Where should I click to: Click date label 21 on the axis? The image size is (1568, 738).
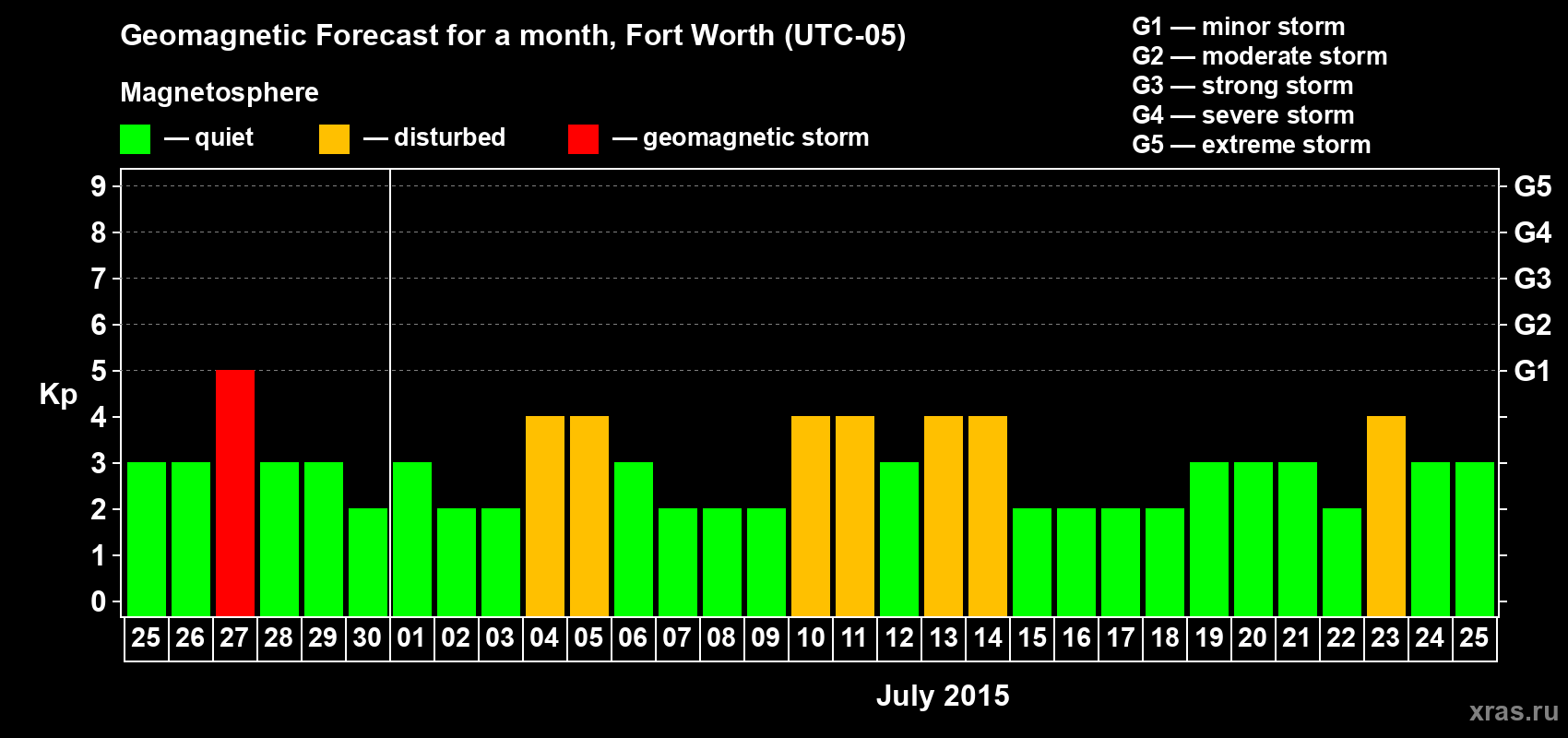coord(1297,638)
